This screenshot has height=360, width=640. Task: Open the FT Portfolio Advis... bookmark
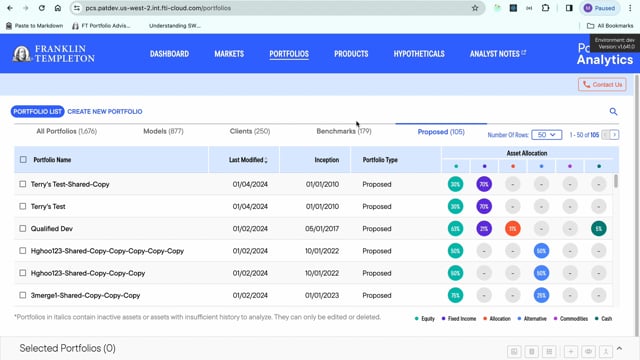coord(101,26)
